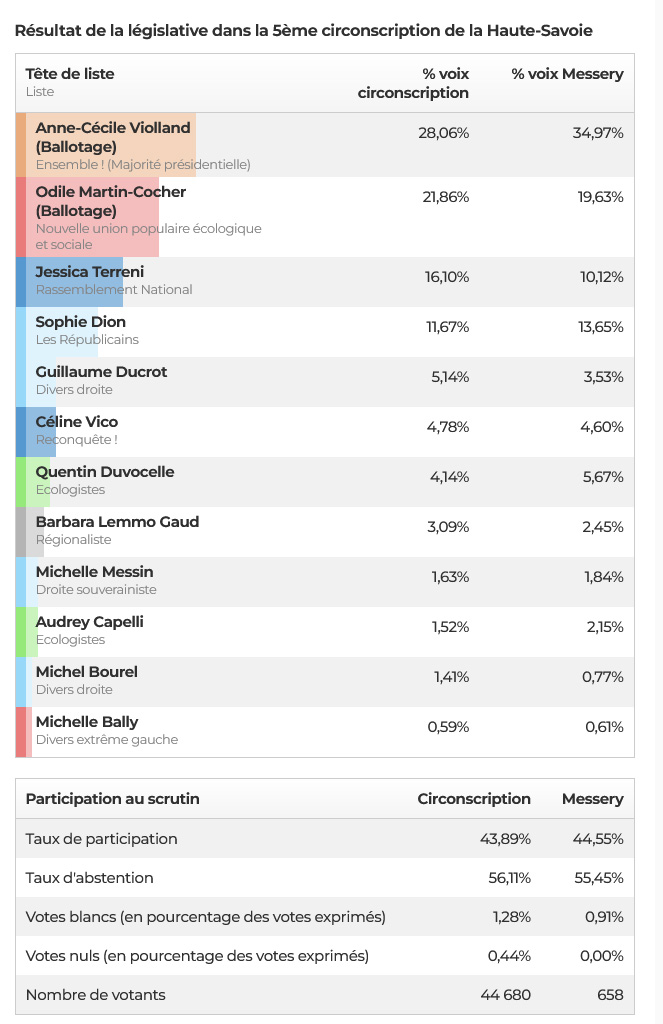Click Sophie Dion candidate name

coord(80,322)
